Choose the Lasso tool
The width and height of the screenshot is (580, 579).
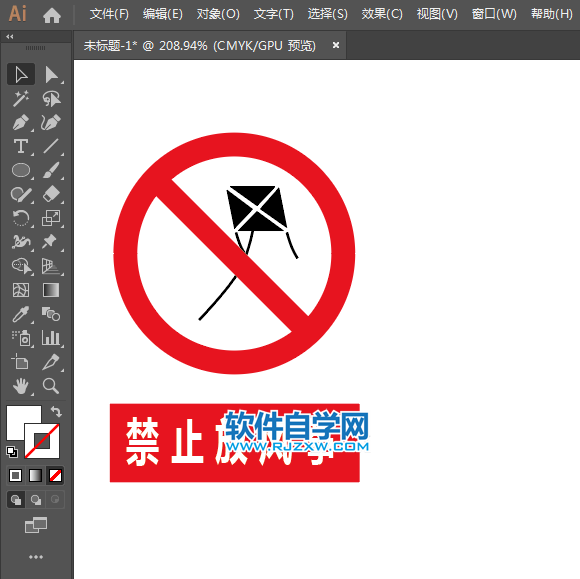click(51, 98)
